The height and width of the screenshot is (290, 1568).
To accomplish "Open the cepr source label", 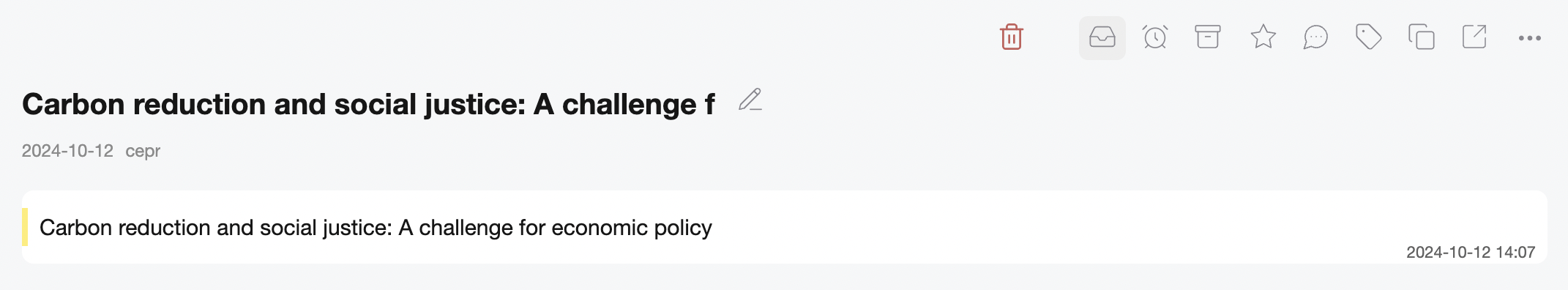I will [143, 152].
